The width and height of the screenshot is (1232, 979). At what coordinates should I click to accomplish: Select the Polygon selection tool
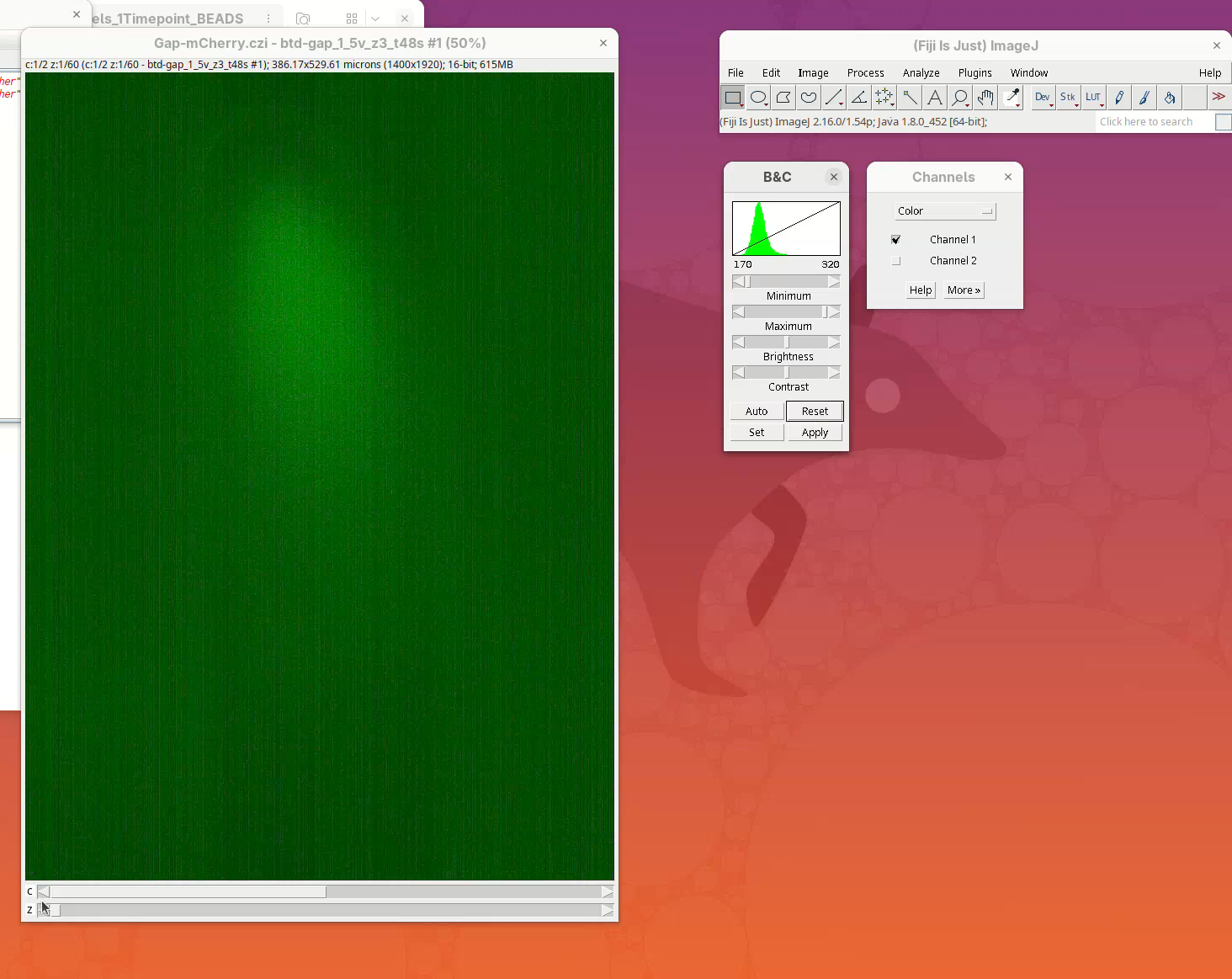coord(783,98)
